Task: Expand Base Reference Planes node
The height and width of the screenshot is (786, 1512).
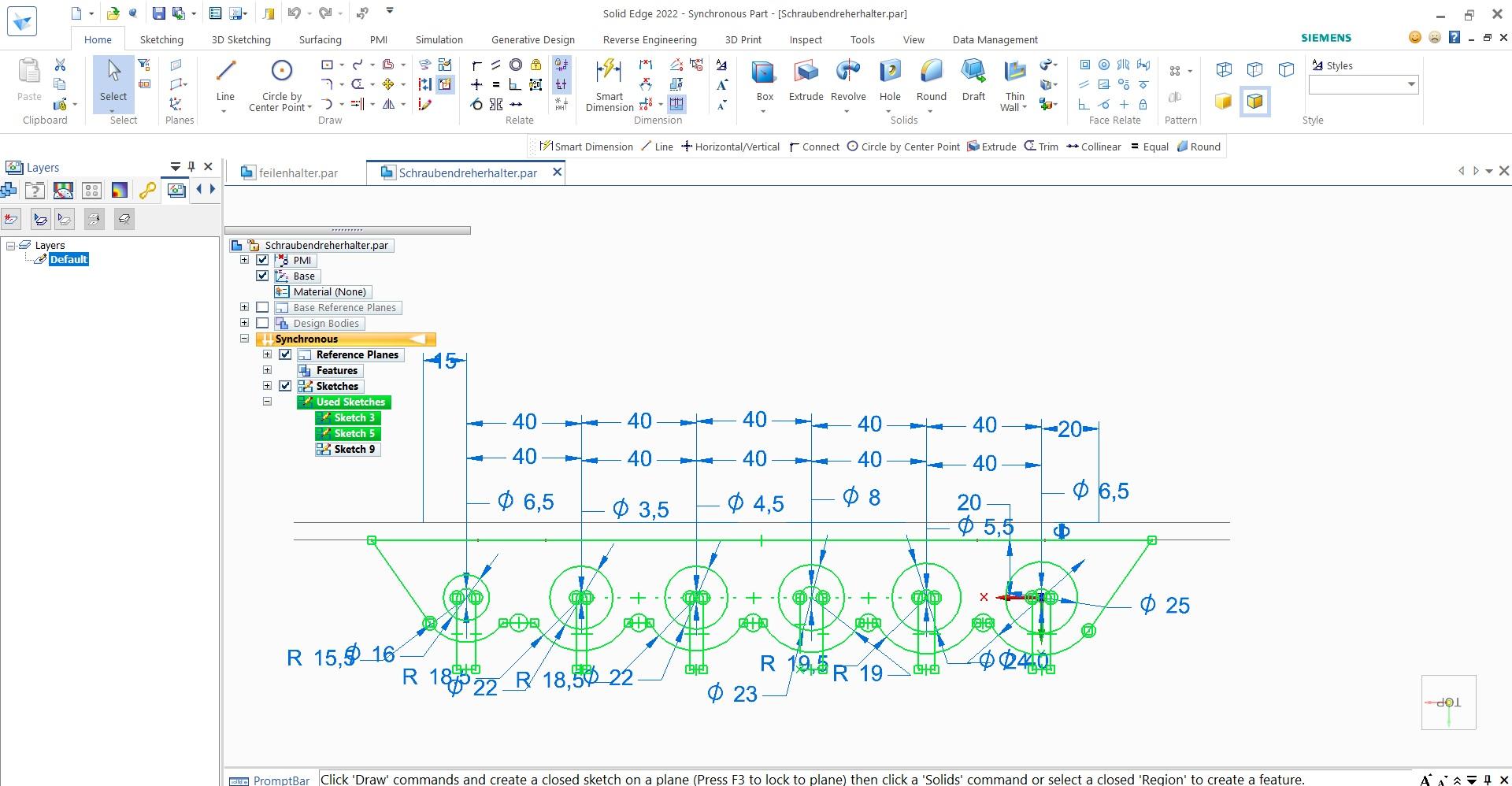Action: click(x=244, y=307)
